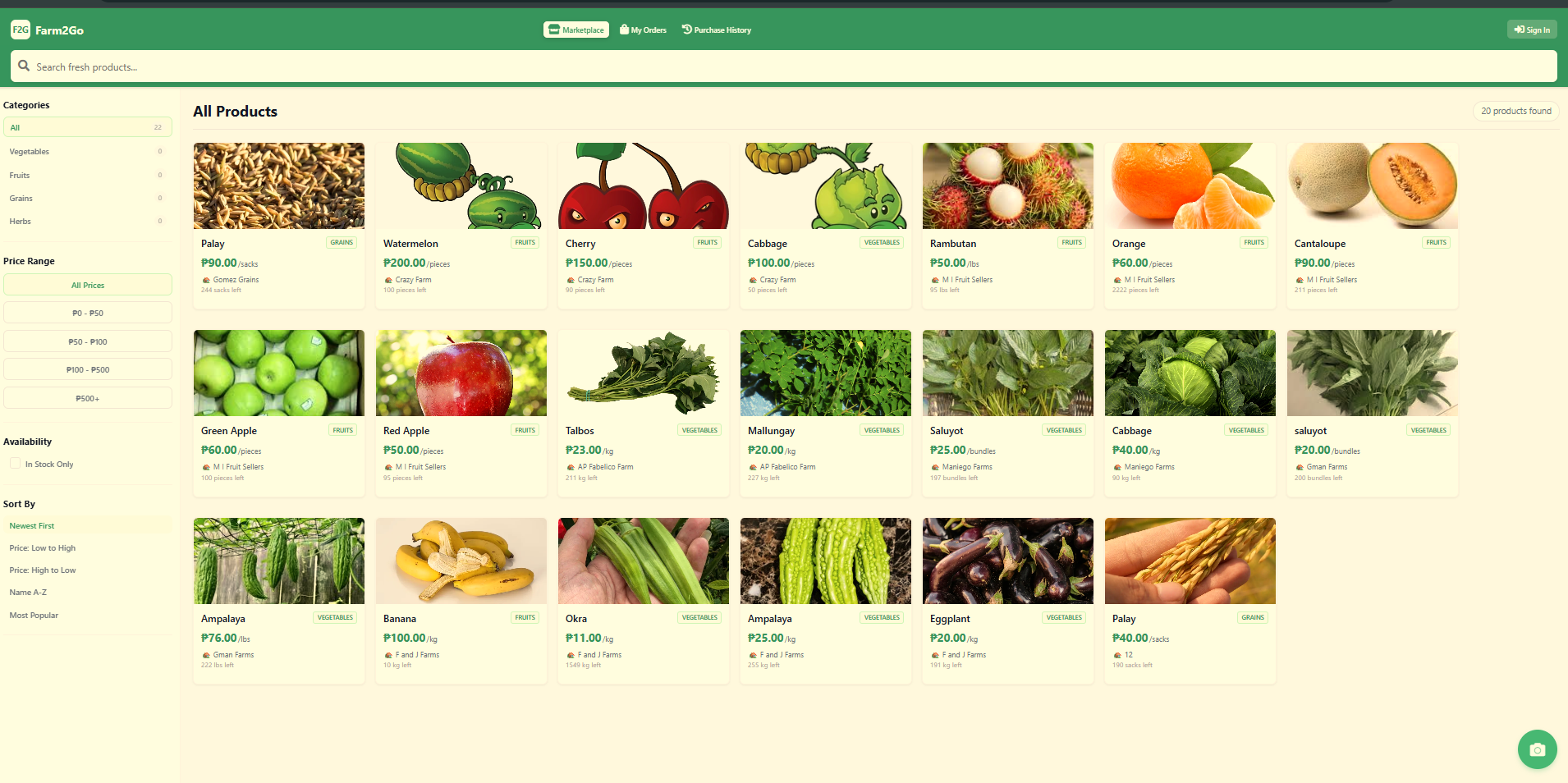
Task: Choose the ₱500+ price range
Action: (88, 398)
